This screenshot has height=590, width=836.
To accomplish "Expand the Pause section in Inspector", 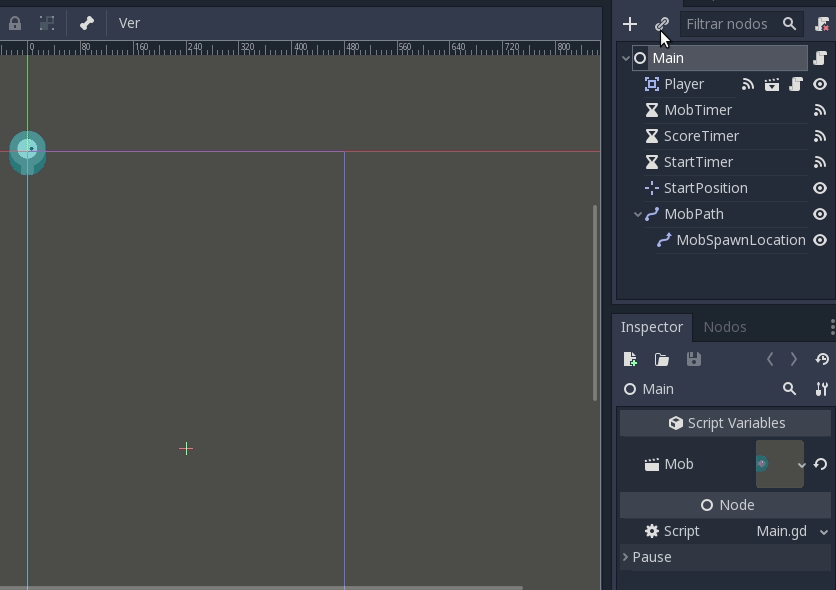I will pos(651,557).
